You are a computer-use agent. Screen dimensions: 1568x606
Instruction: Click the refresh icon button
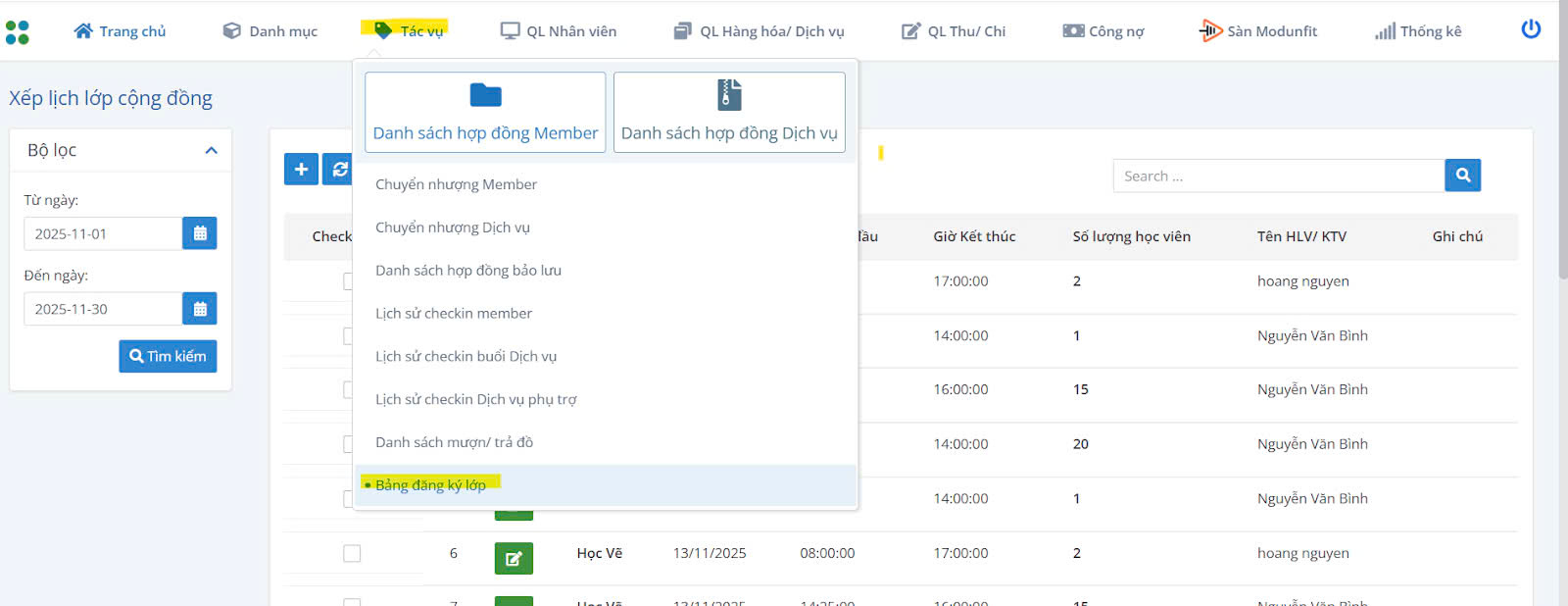(338, 170)
